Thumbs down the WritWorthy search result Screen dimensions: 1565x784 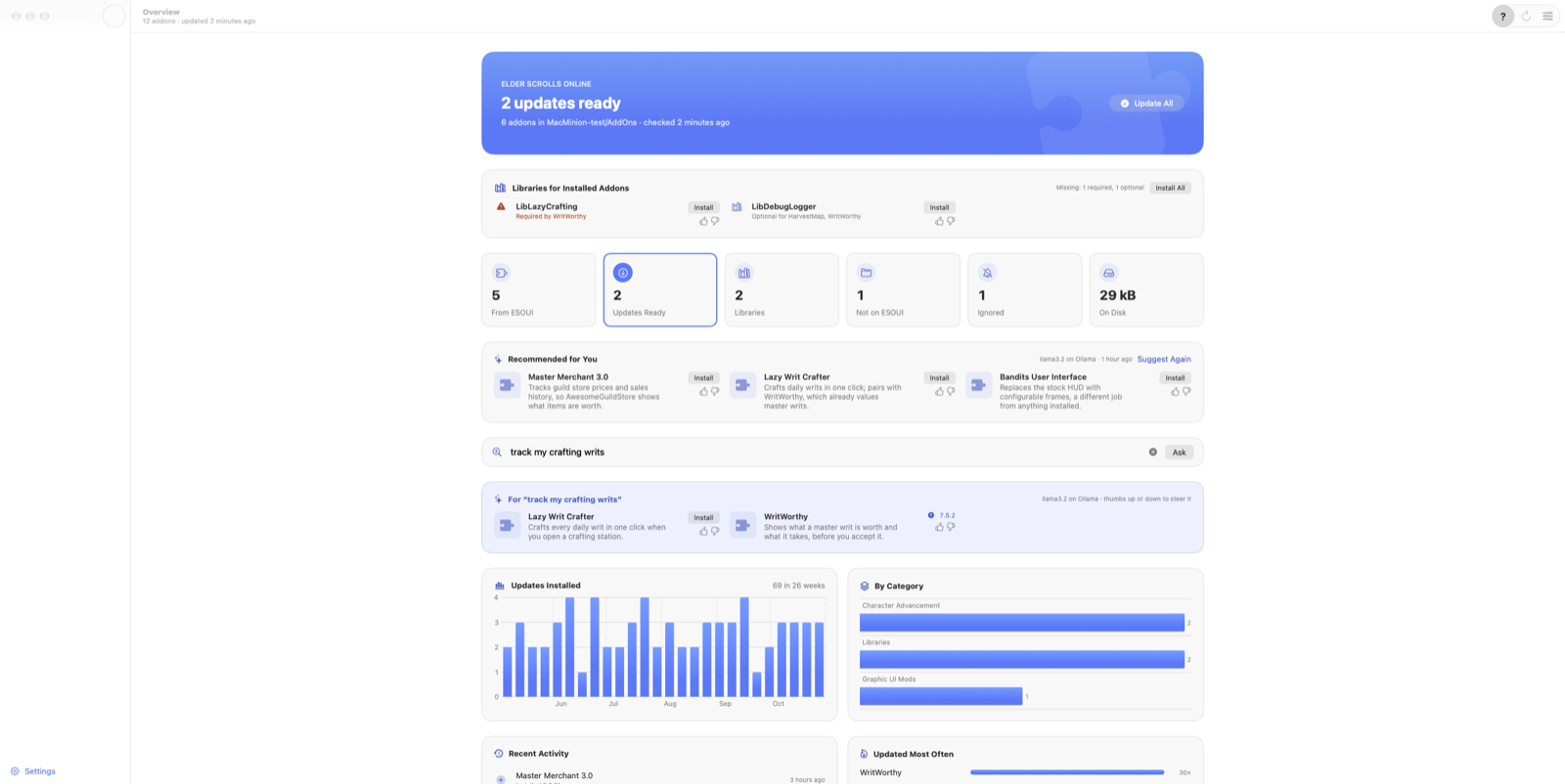coord(951,527)
